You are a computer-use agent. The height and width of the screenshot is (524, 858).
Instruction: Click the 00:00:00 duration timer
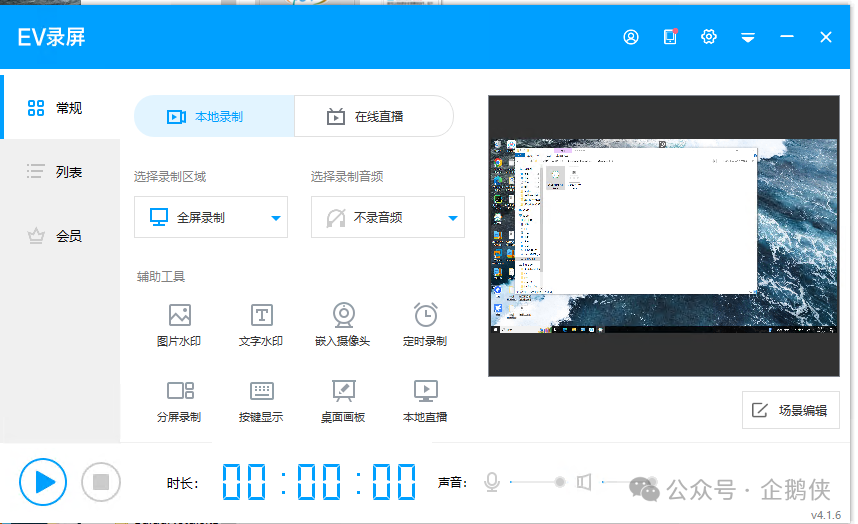click(319, 482)
